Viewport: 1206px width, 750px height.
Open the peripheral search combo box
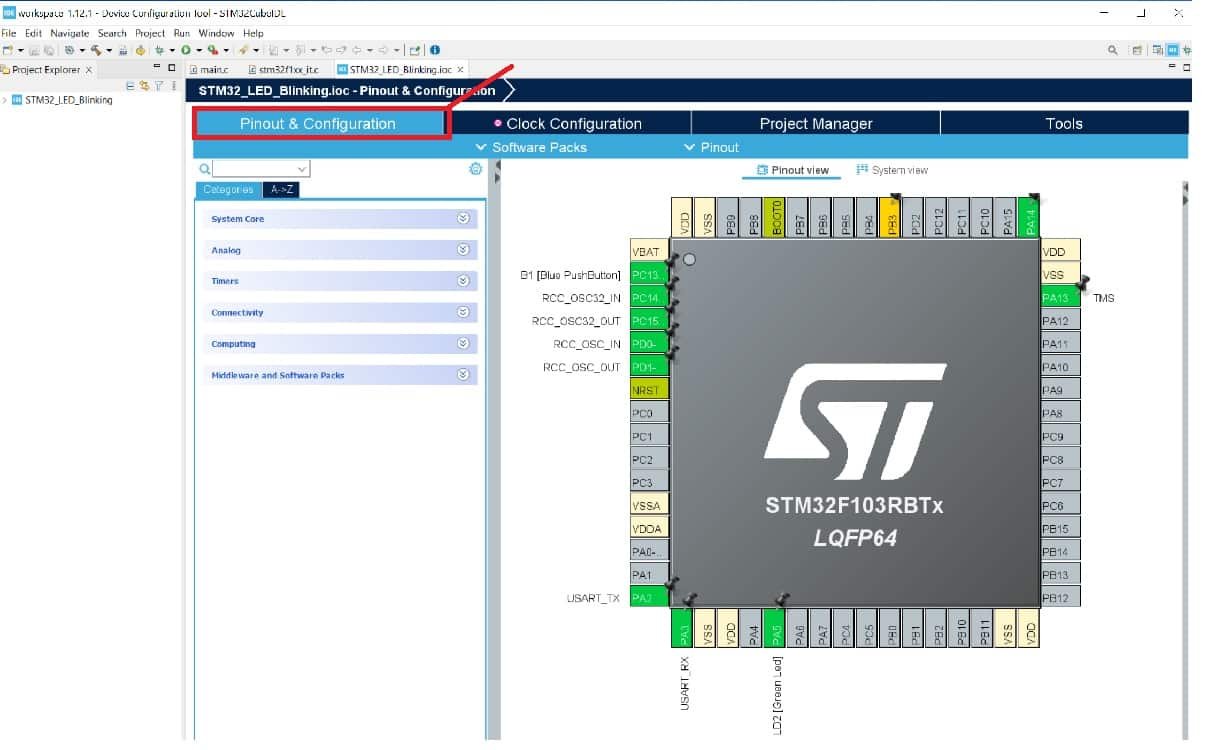click(261, 169)
